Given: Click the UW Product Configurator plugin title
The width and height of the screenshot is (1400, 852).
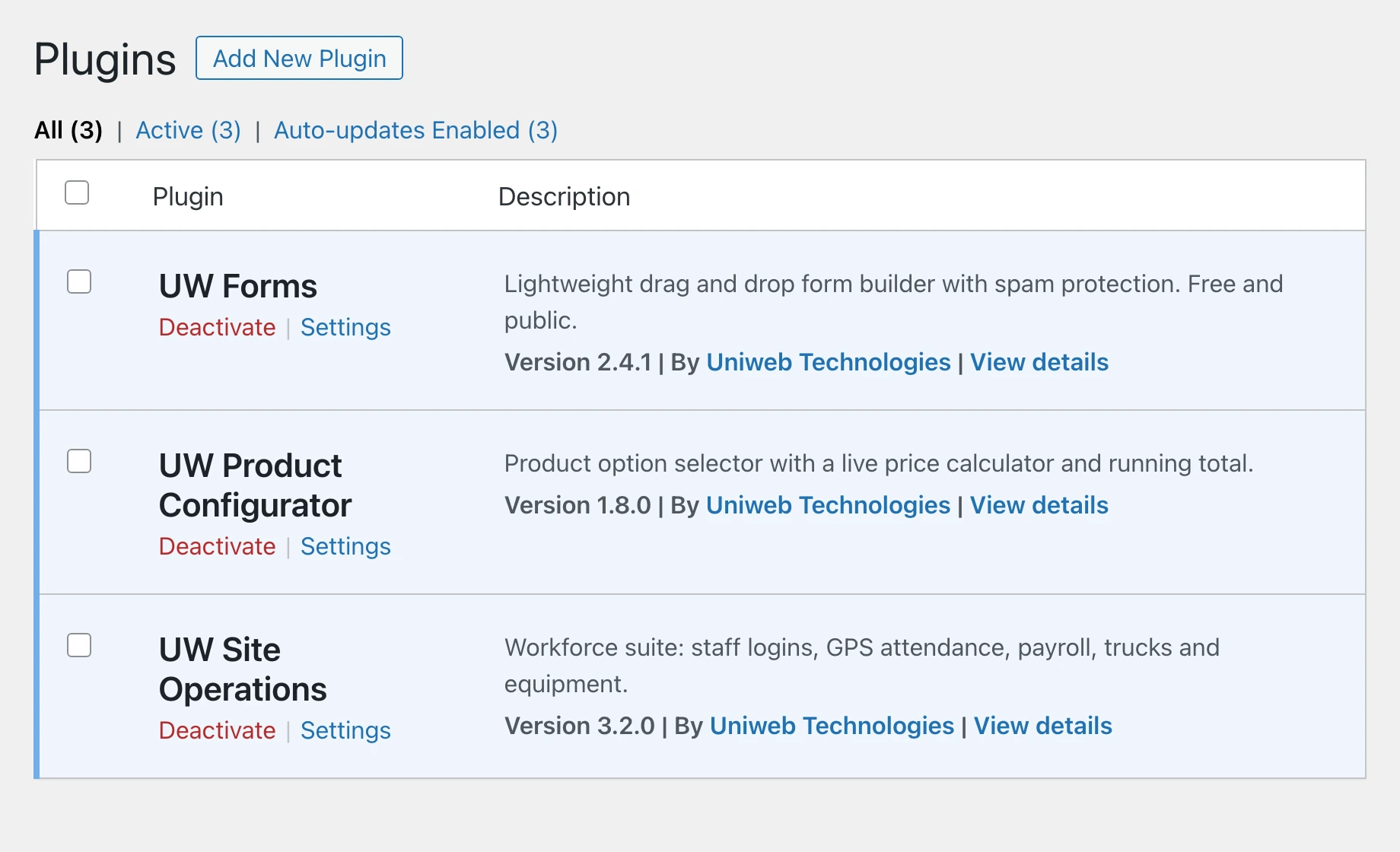Looking at the screenshot, I should 255,485.
